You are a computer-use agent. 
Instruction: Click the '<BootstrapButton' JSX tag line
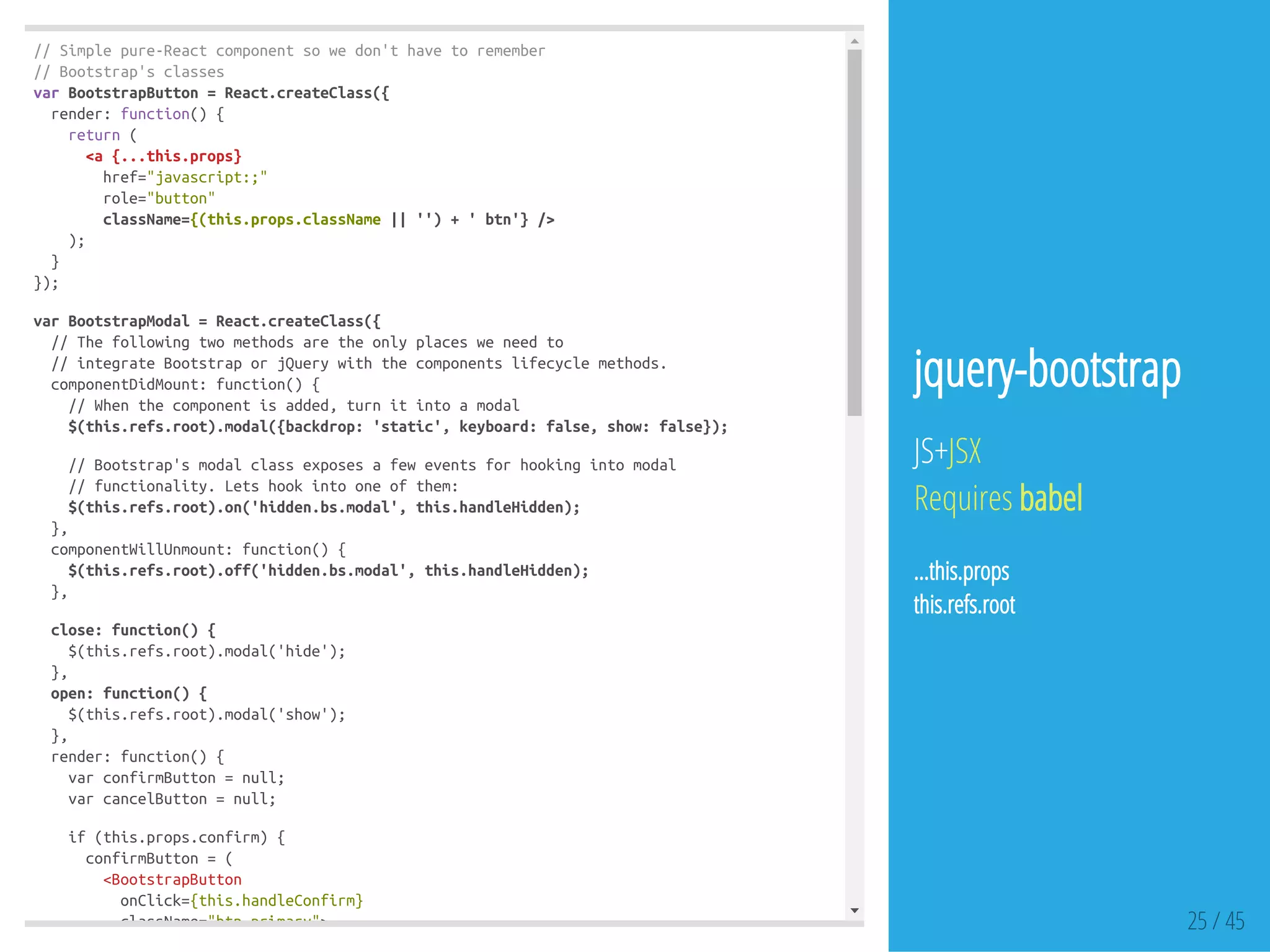[172, 879]
